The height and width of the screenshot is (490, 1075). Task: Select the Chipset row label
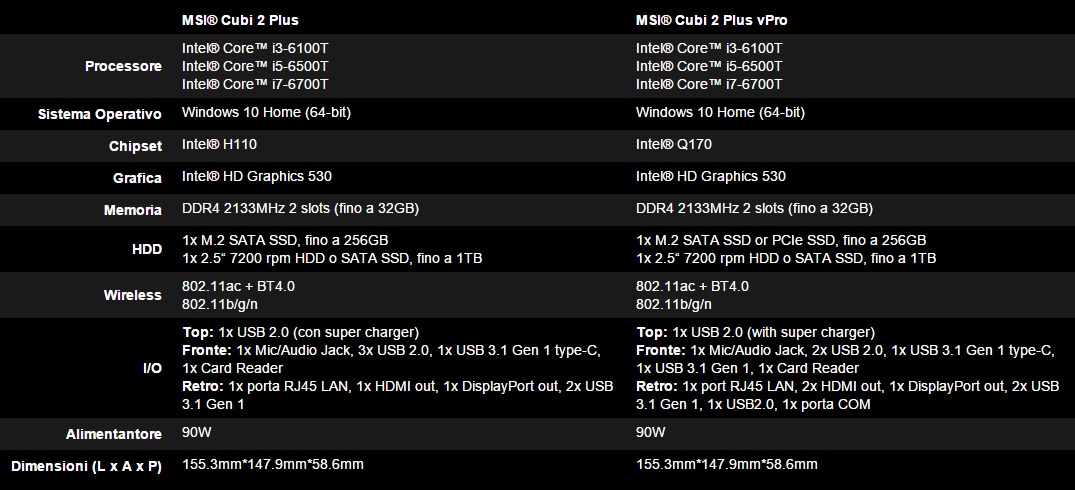tap(135, 146)
